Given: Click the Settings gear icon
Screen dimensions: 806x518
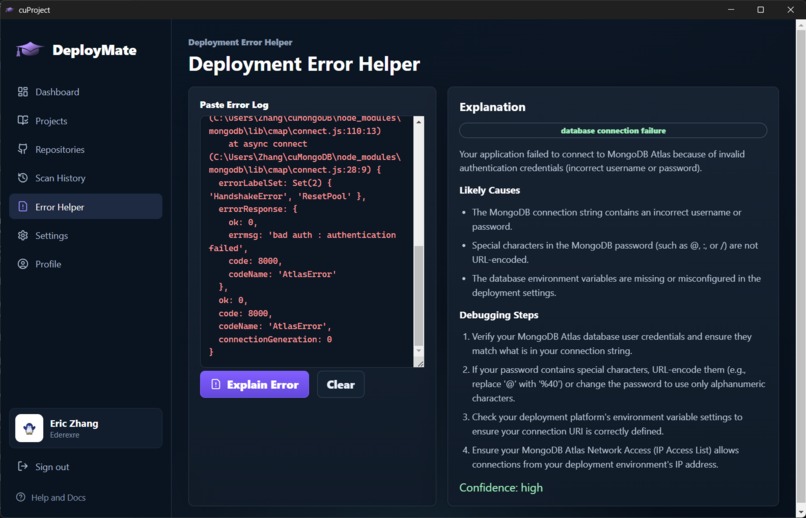Looking at the screenshot, I should pyautogui.click(x=23, y=235).
